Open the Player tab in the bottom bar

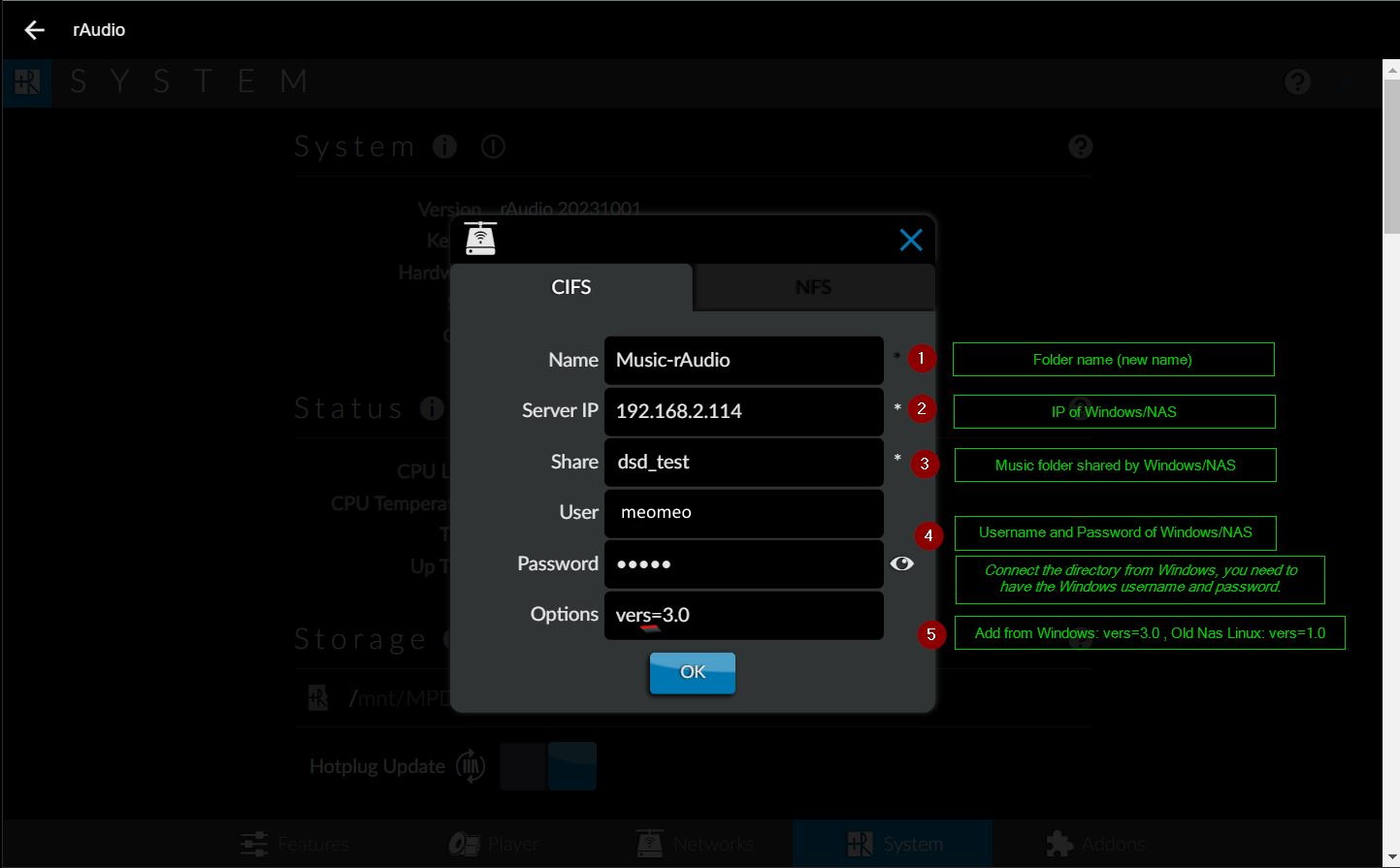(x=494, y=844)
